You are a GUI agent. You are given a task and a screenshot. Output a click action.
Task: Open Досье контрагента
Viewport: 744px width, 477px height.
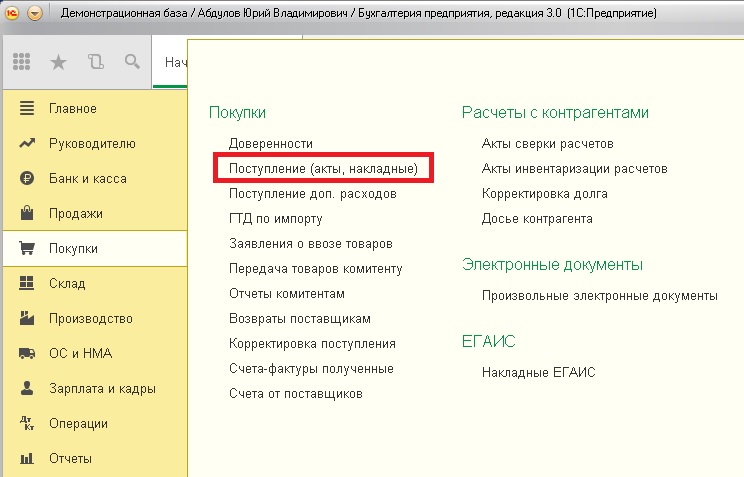pyautogui.click(x=537, y=219)
